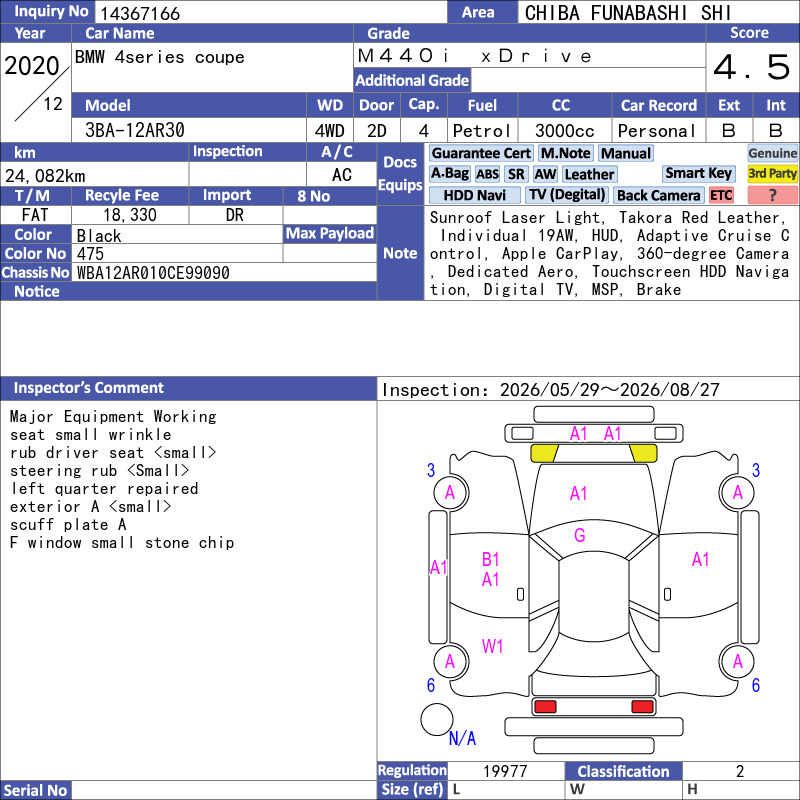Click the A1 mark on right door

[701, 560]
